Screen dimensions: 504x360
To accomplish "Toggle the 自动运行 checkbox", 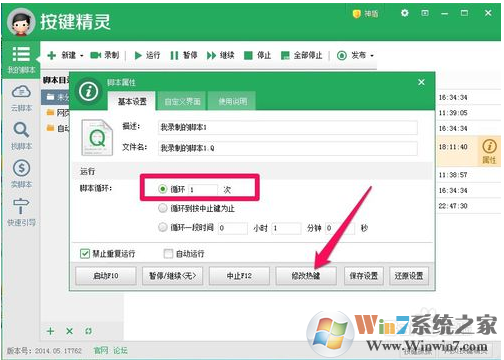I will 168,254.
